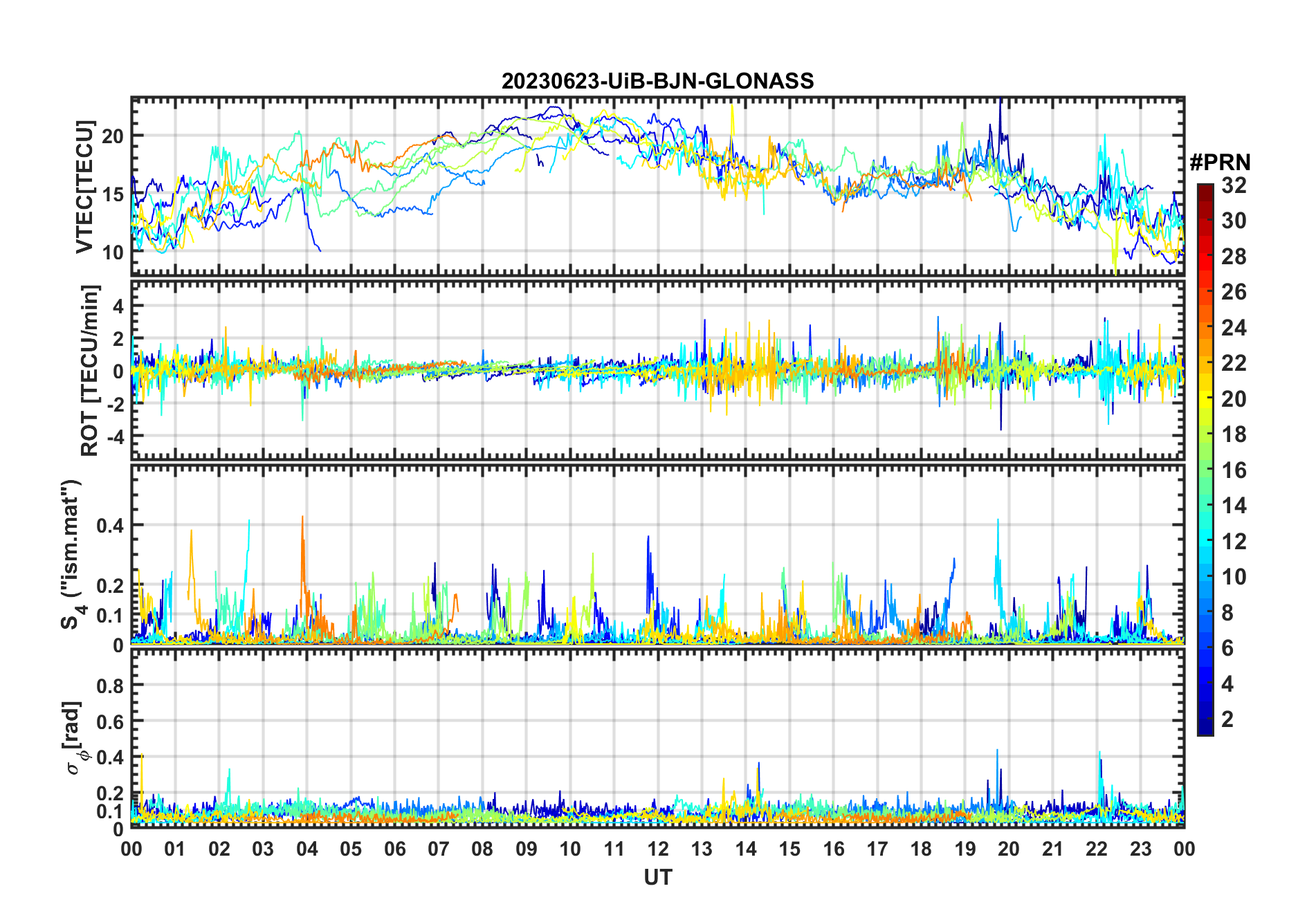Click the ROT [TECU/min] y-axis label
Image resolution: width=1316 pixels, height=920 pixels.
pyautogui.click(x=90, y=370)
